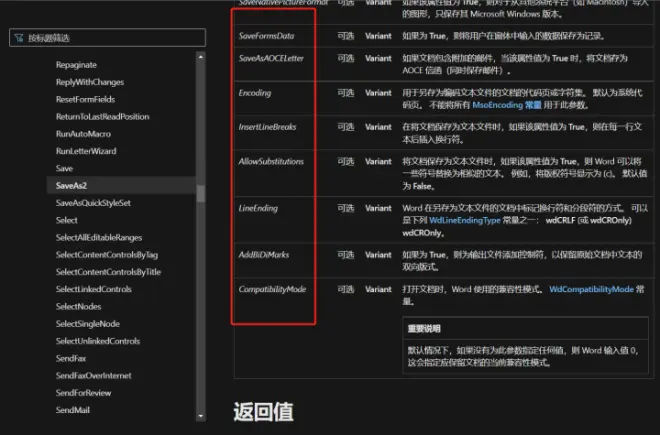Click the sidebar scrollbar up arrow

click(201, 57)
